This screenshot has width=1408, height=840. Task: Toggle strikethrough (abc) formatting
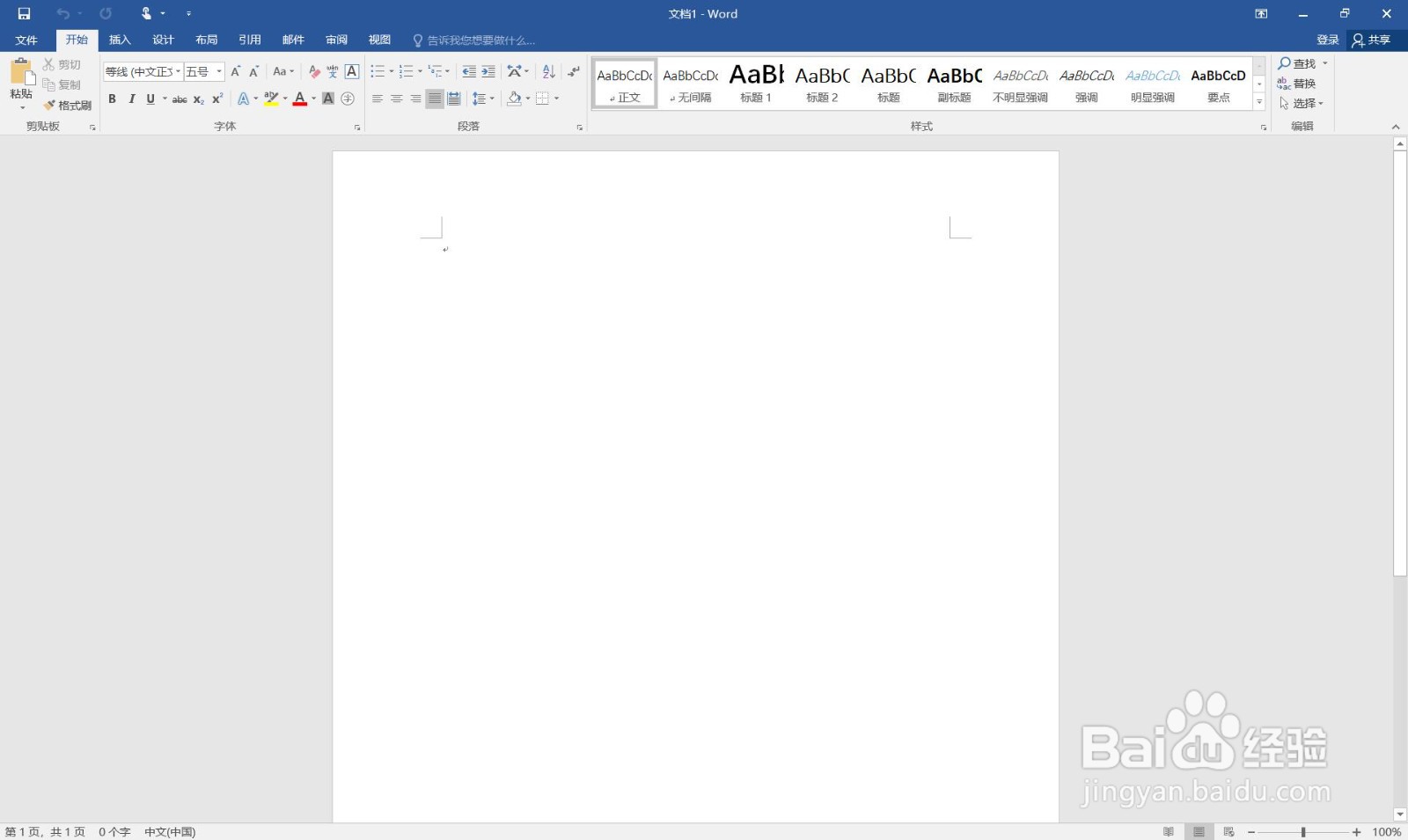tap(180, 99)
